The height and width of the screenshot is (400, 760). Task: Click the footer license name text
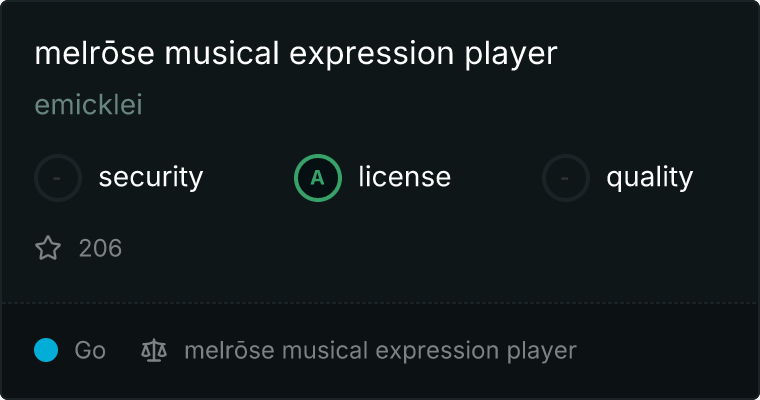[x=380, y=351]
